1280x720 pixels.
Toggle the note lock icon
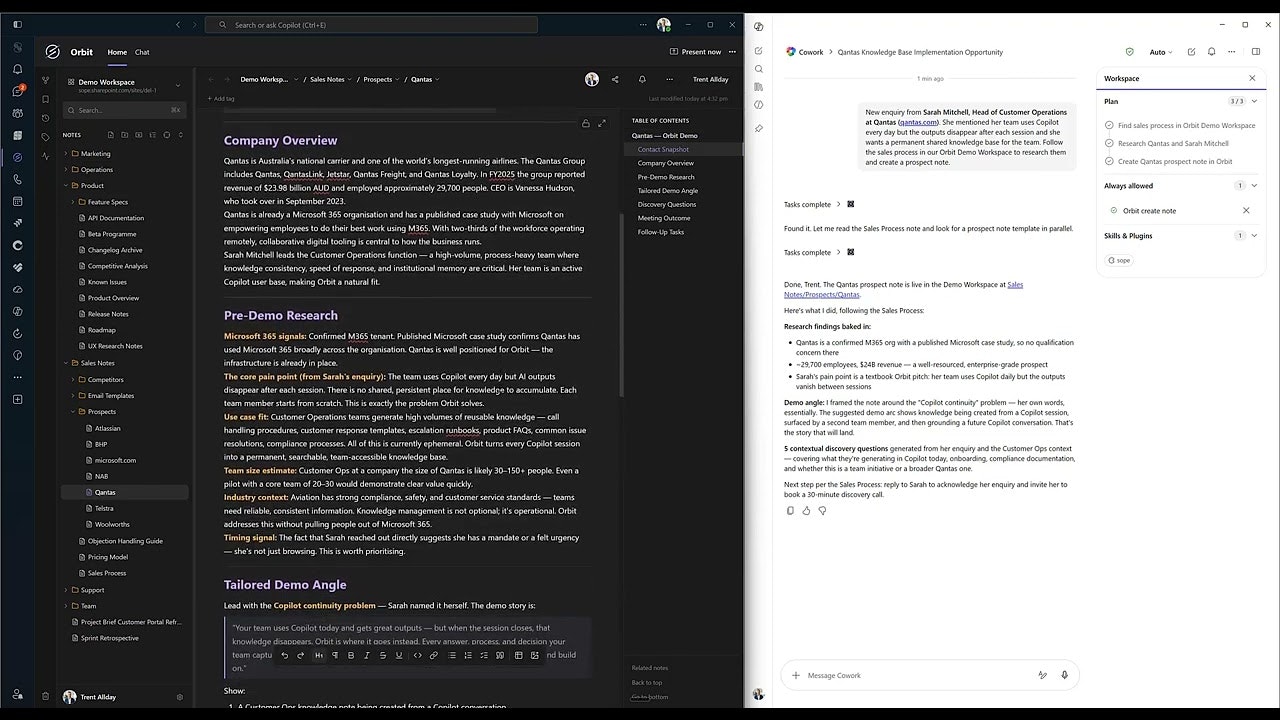585,123
